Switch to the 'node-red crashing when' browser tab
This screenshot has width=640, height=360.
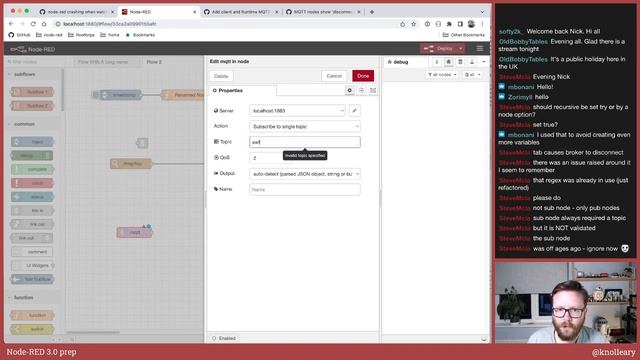77,12
